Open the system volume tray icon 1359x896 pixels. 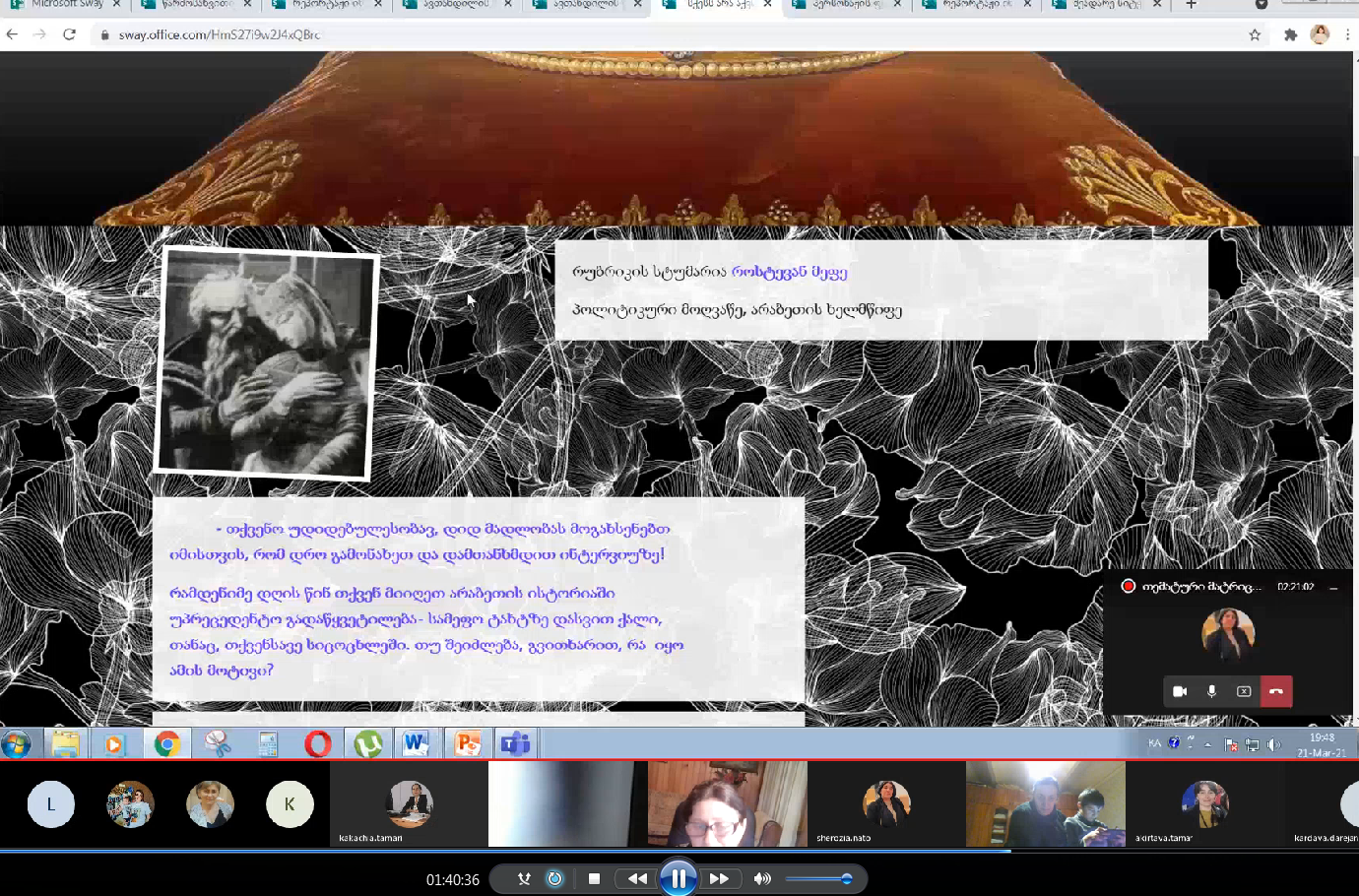[1273, 744]
